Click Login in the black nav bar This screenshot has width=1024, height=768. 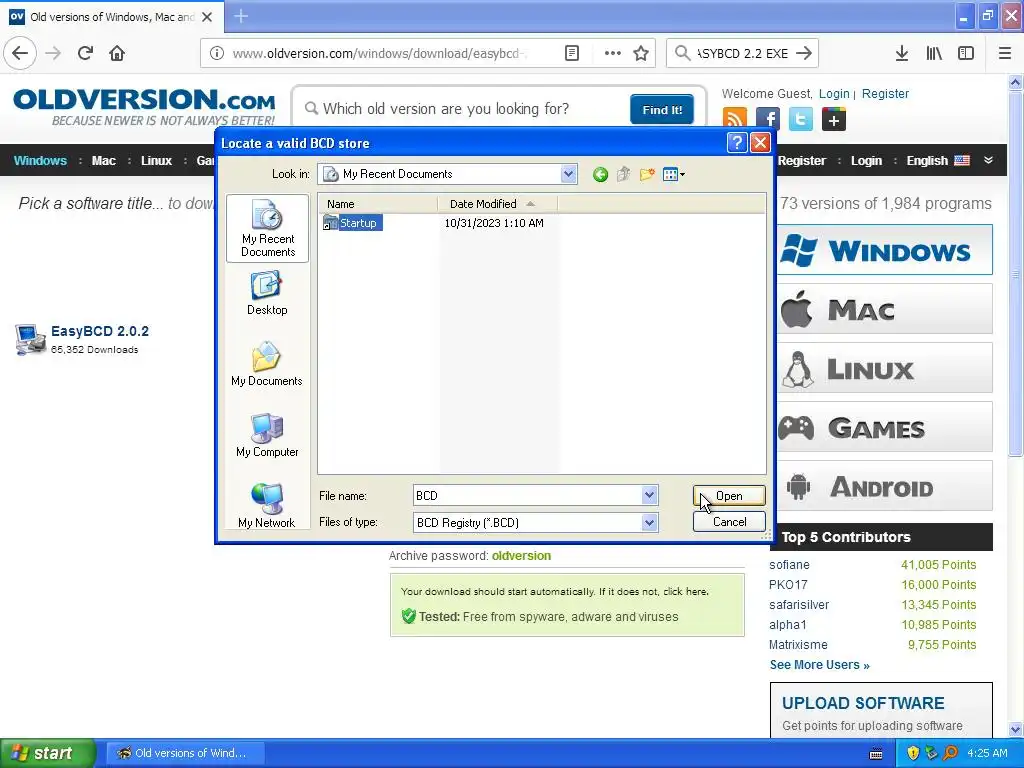tap(866, 161)
